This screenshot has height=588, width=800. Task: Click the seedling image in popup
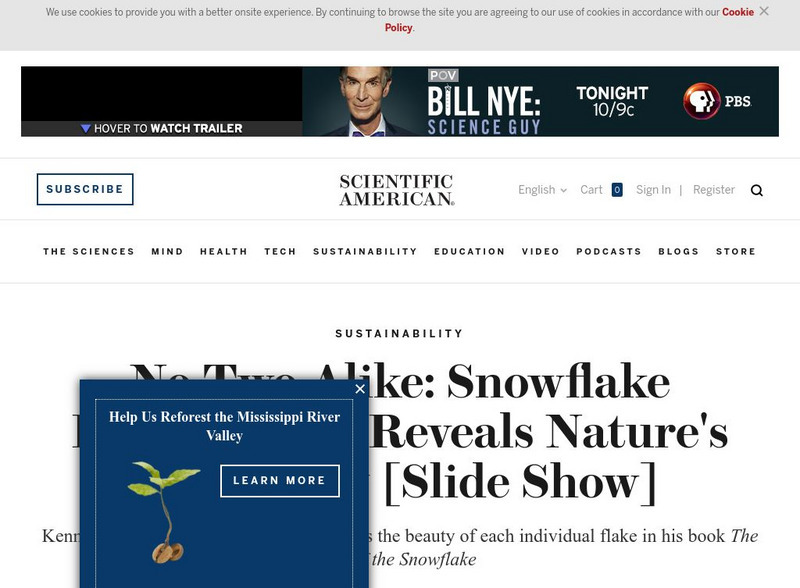point(163,512)
